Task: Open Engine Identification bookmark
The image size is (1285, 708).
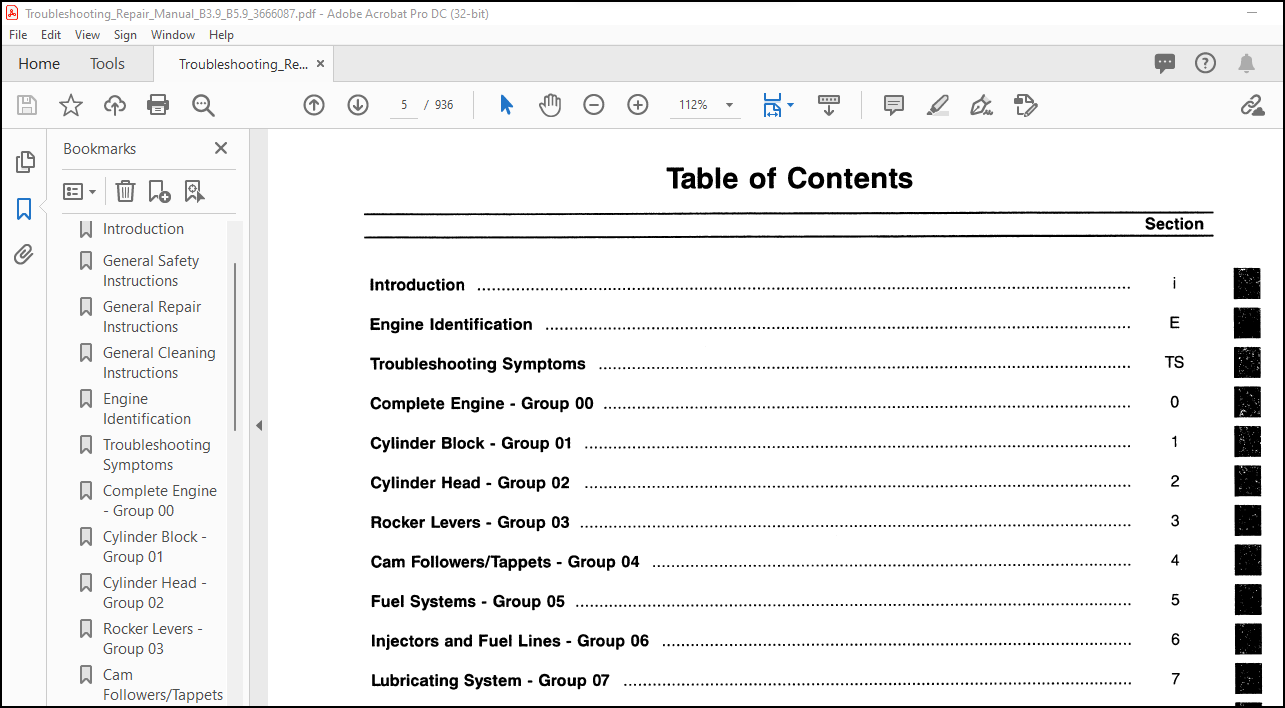Action: tap(147, 409)
